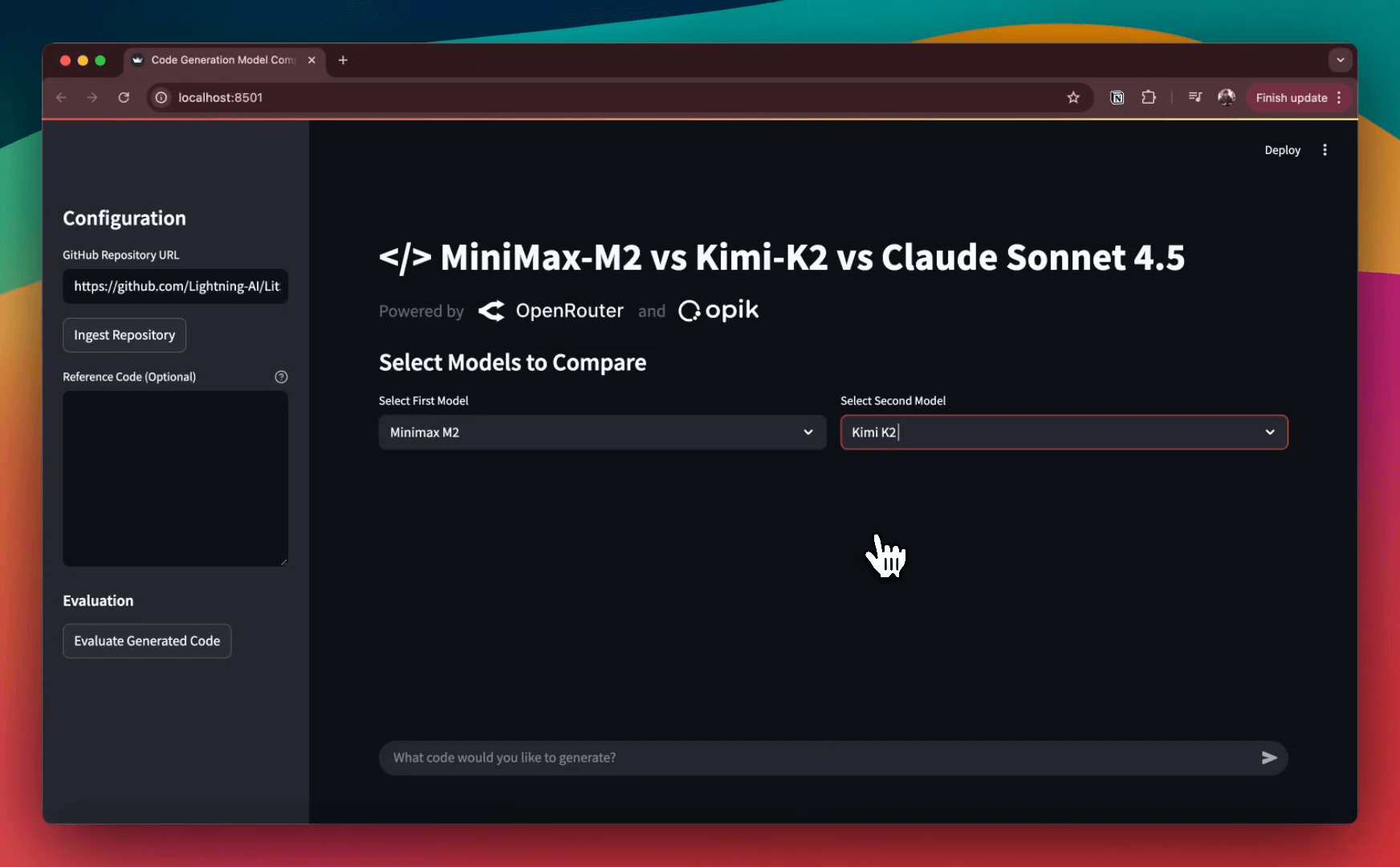Click the Select Second Model label
This screenshot has height=867, width=1400.
[893, 401]
